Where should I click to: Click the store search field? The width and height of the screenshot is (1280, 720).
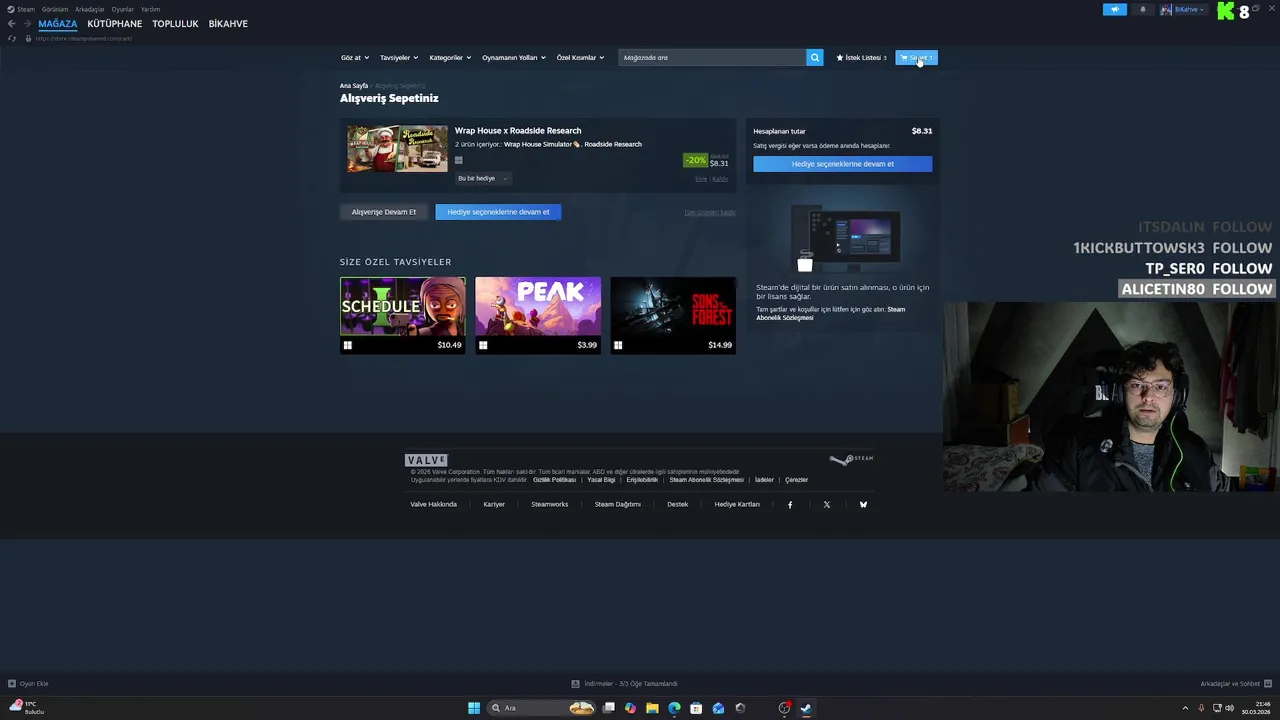click(712, 58)
